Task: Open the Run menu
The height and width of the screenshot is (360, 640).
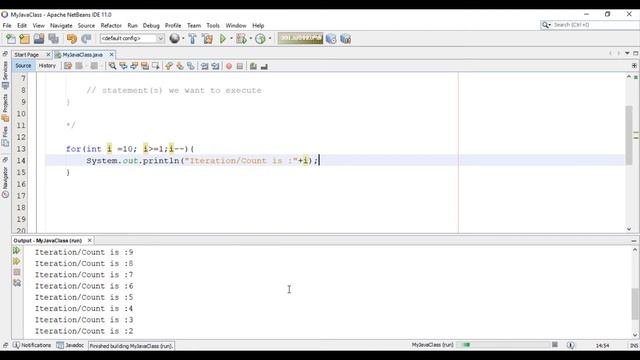Action: pos(132,25)
